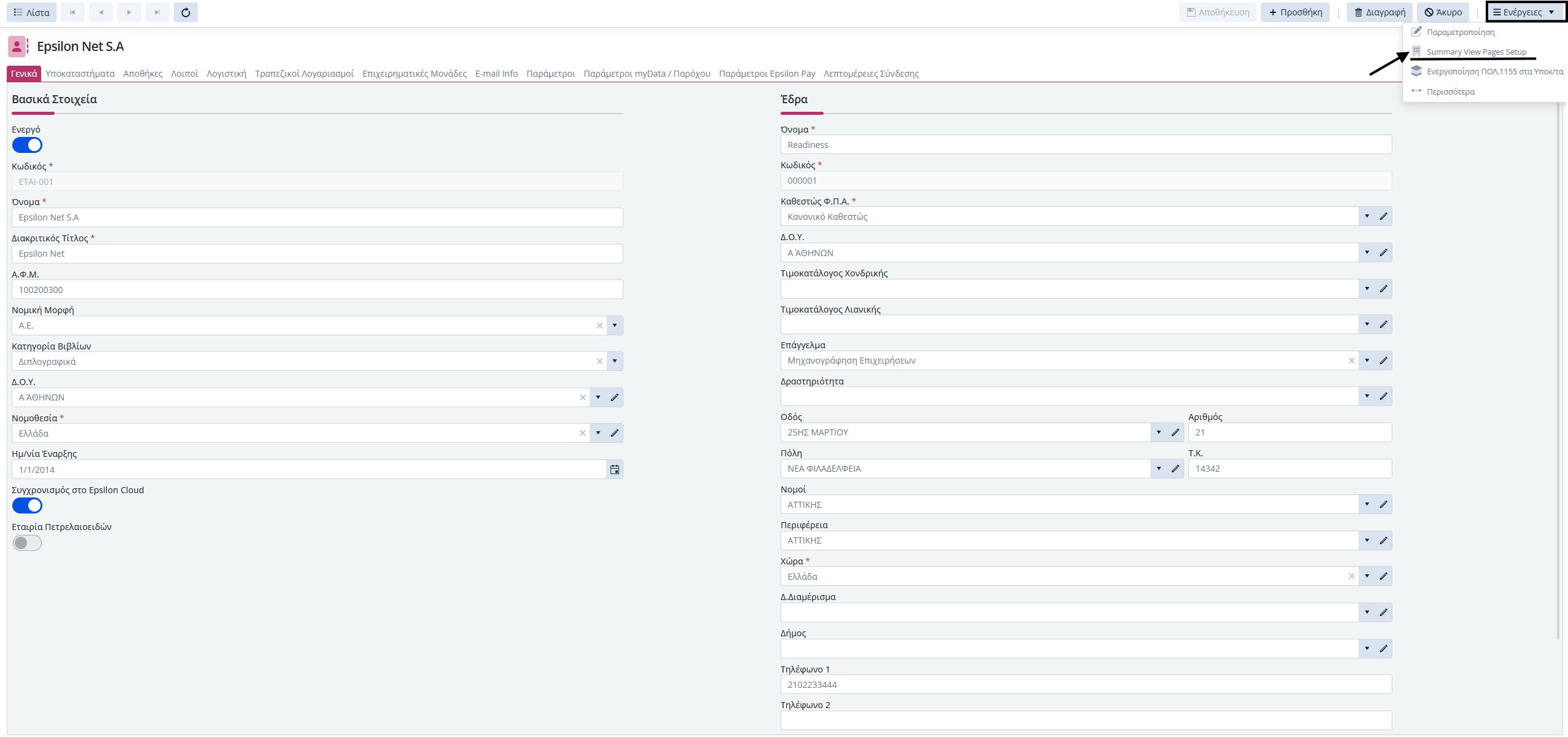Image resolution: width=1568 pixels, height=737 pixels.
Task: Expand Νομική Μορφή dropdown
Action: click(614, 326)
